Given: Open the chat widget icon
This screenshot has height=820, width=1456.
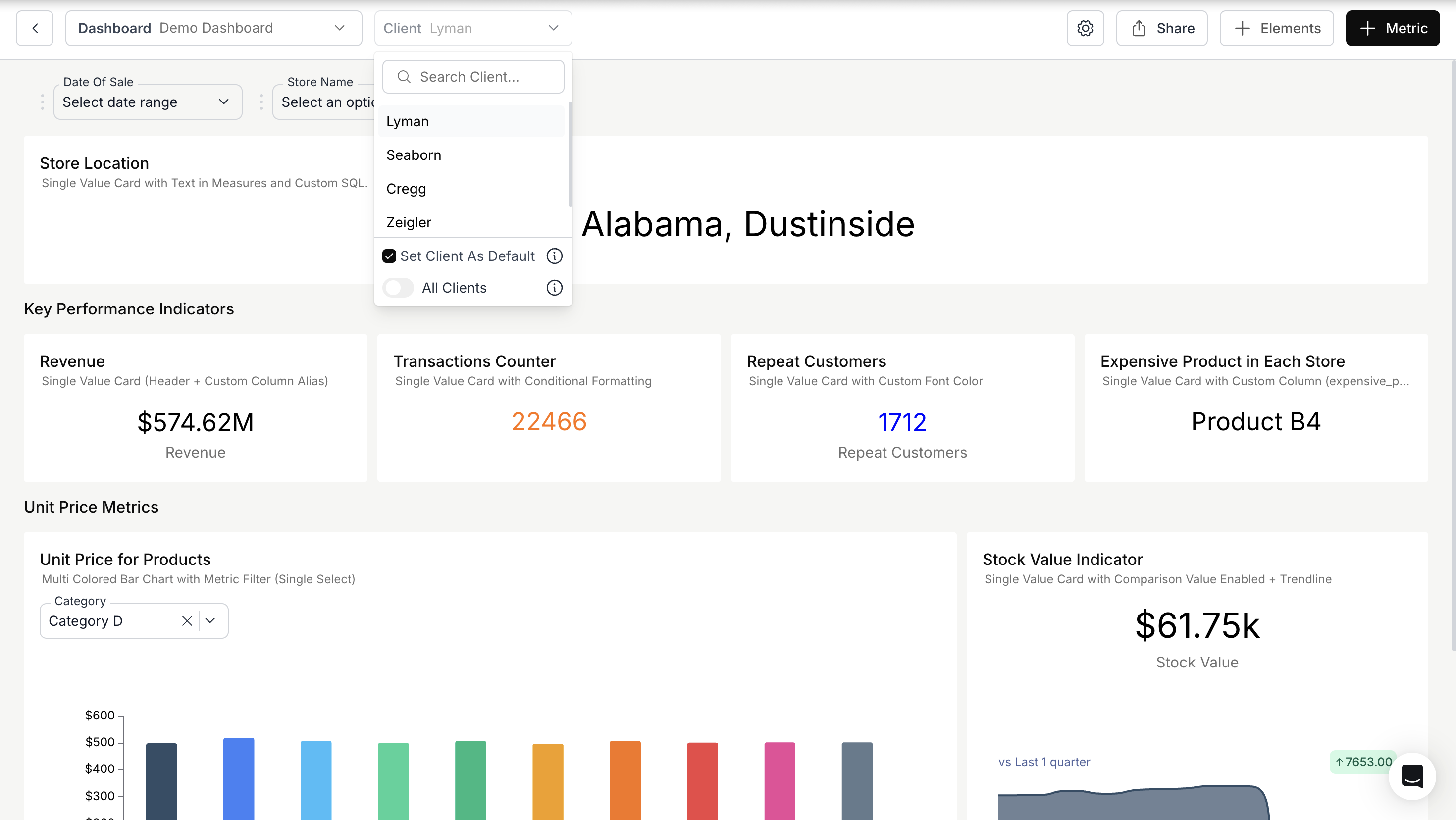Looking at the screenshot, I should pyautogui.click(x=1411, y=776).
